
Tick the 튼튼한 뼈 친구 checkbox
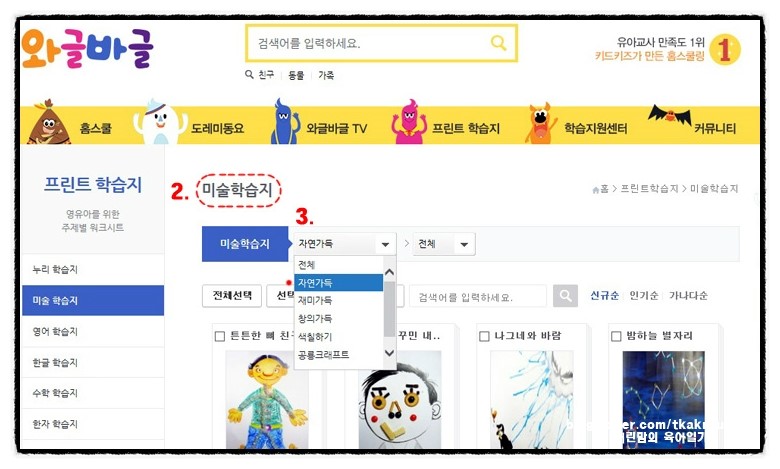(x=220, y=337)
